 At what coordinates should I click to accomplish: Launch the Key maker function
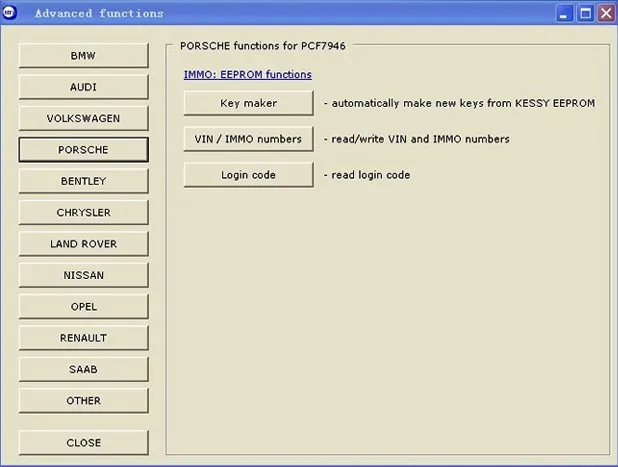249,103
